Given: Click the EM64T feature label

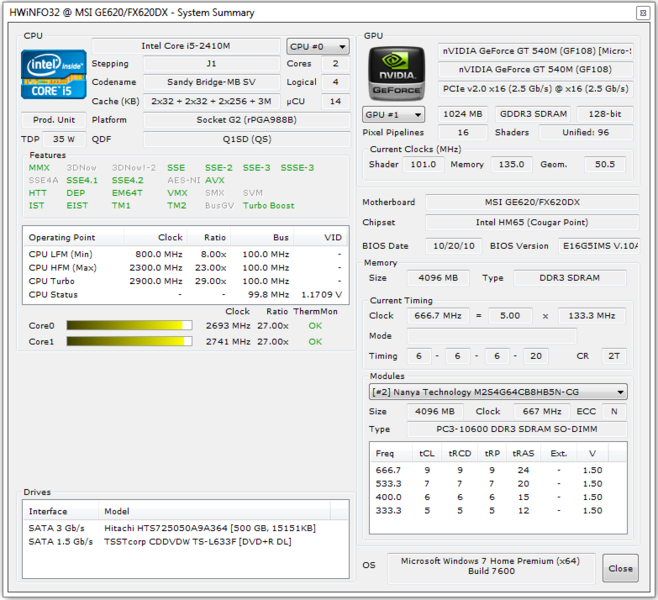Looking at the screenshot, I should (127, 193).
